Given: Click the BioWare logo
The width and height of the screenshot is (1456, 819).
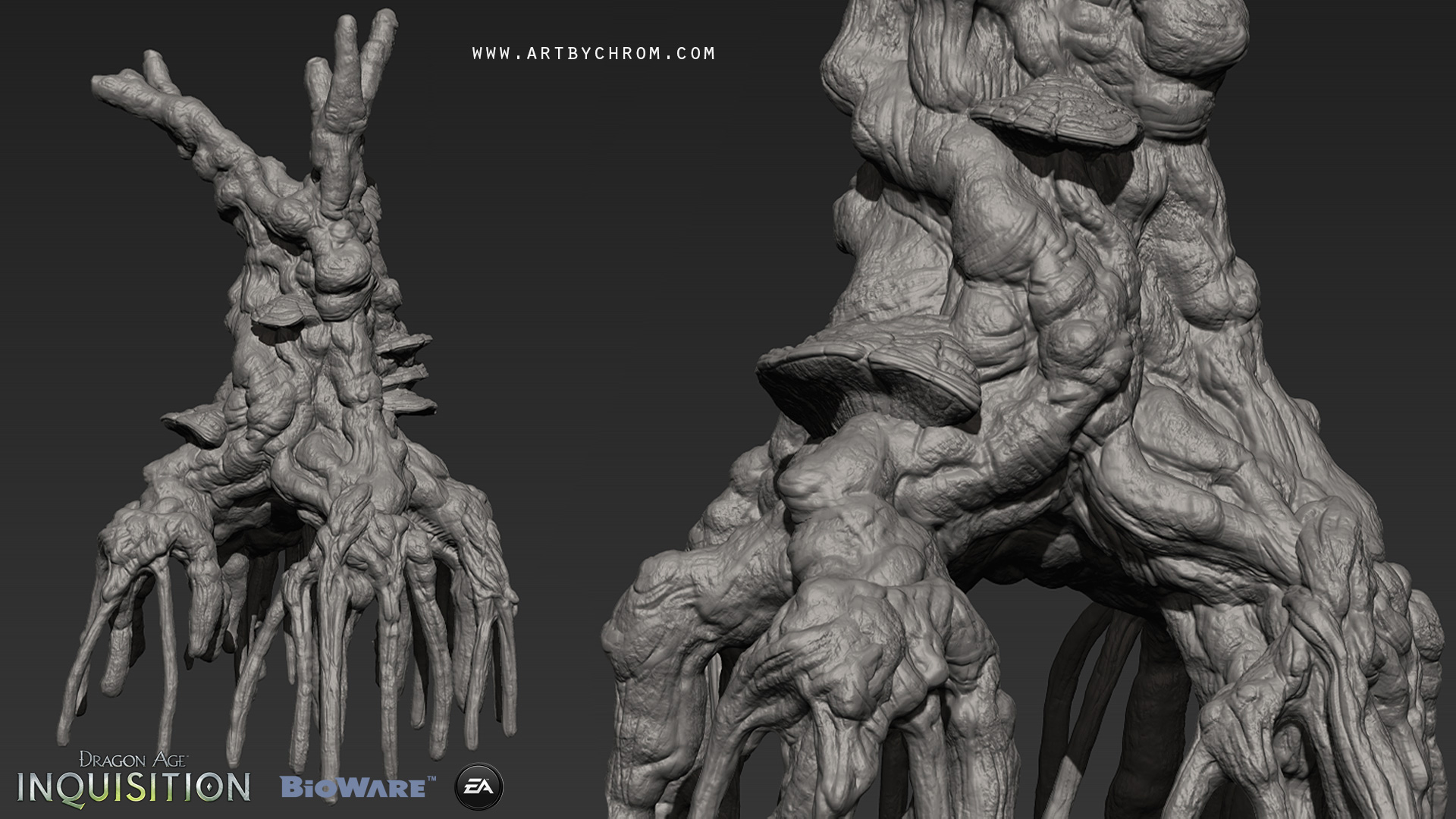Looking at the screenshot, I should click(358, 786).
